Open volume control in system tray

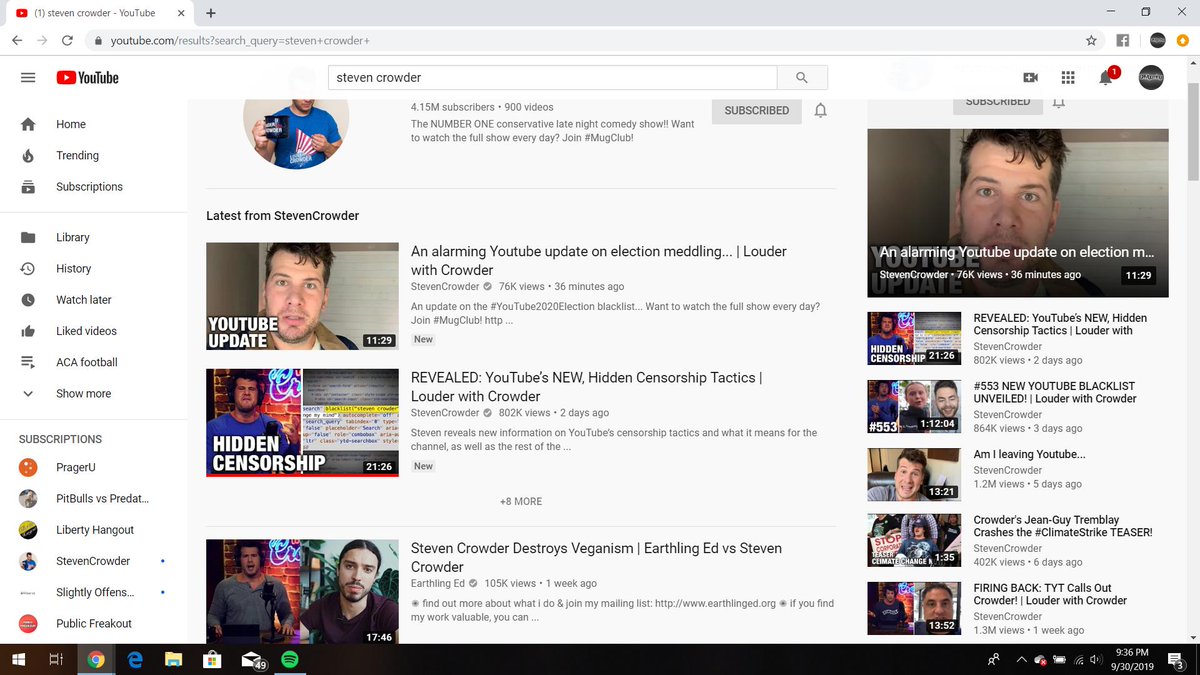[x=1096, y=659]
